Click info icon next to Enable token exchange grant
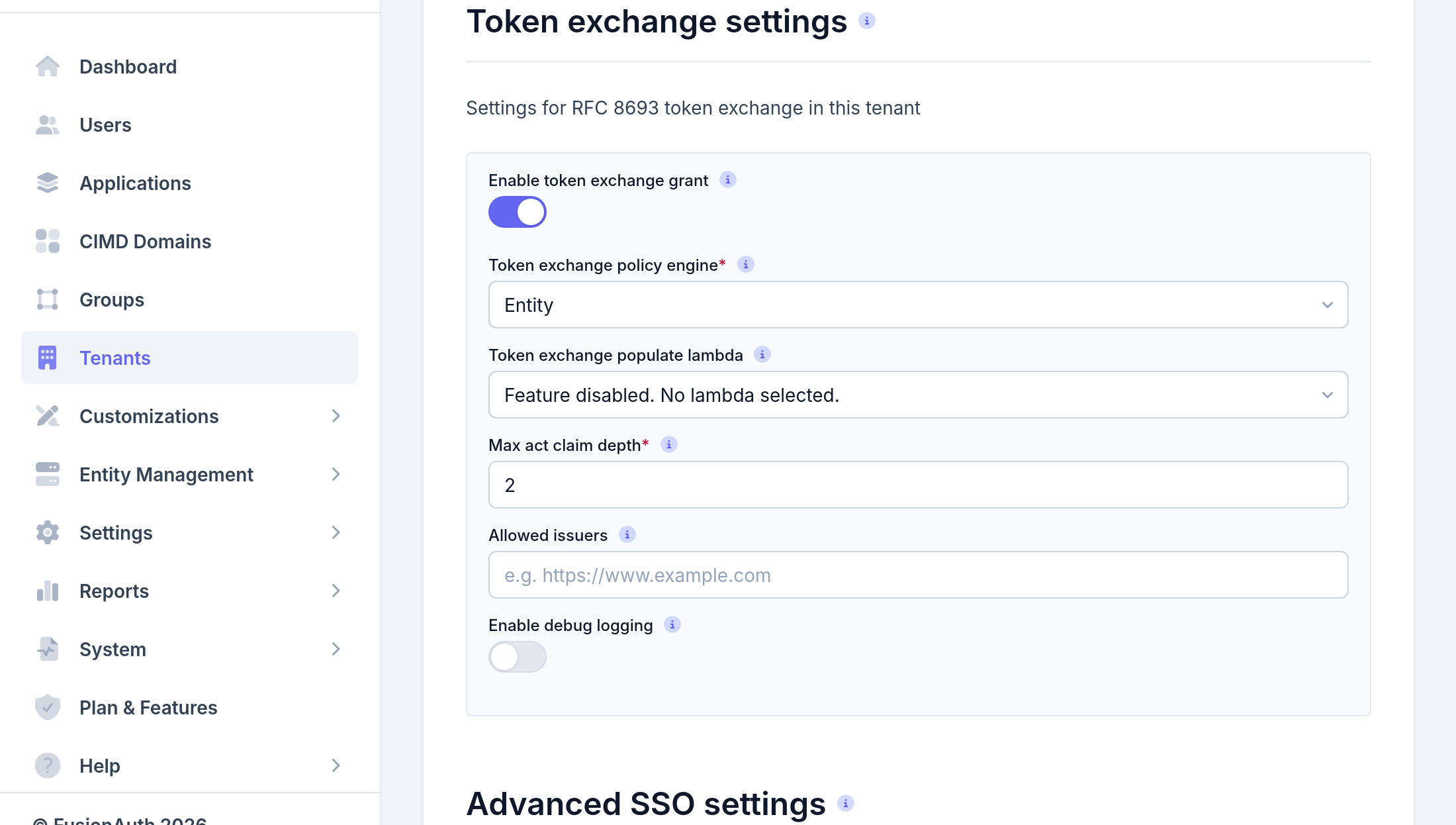The width and height of the screenshot is (1456, 825). coord(728,180)
